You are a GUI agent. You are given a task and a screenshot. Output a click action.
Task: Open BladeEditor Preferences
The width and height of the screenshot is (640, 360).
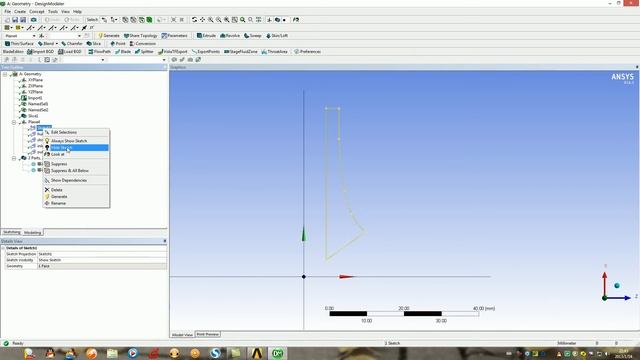[x=307, y=51]
